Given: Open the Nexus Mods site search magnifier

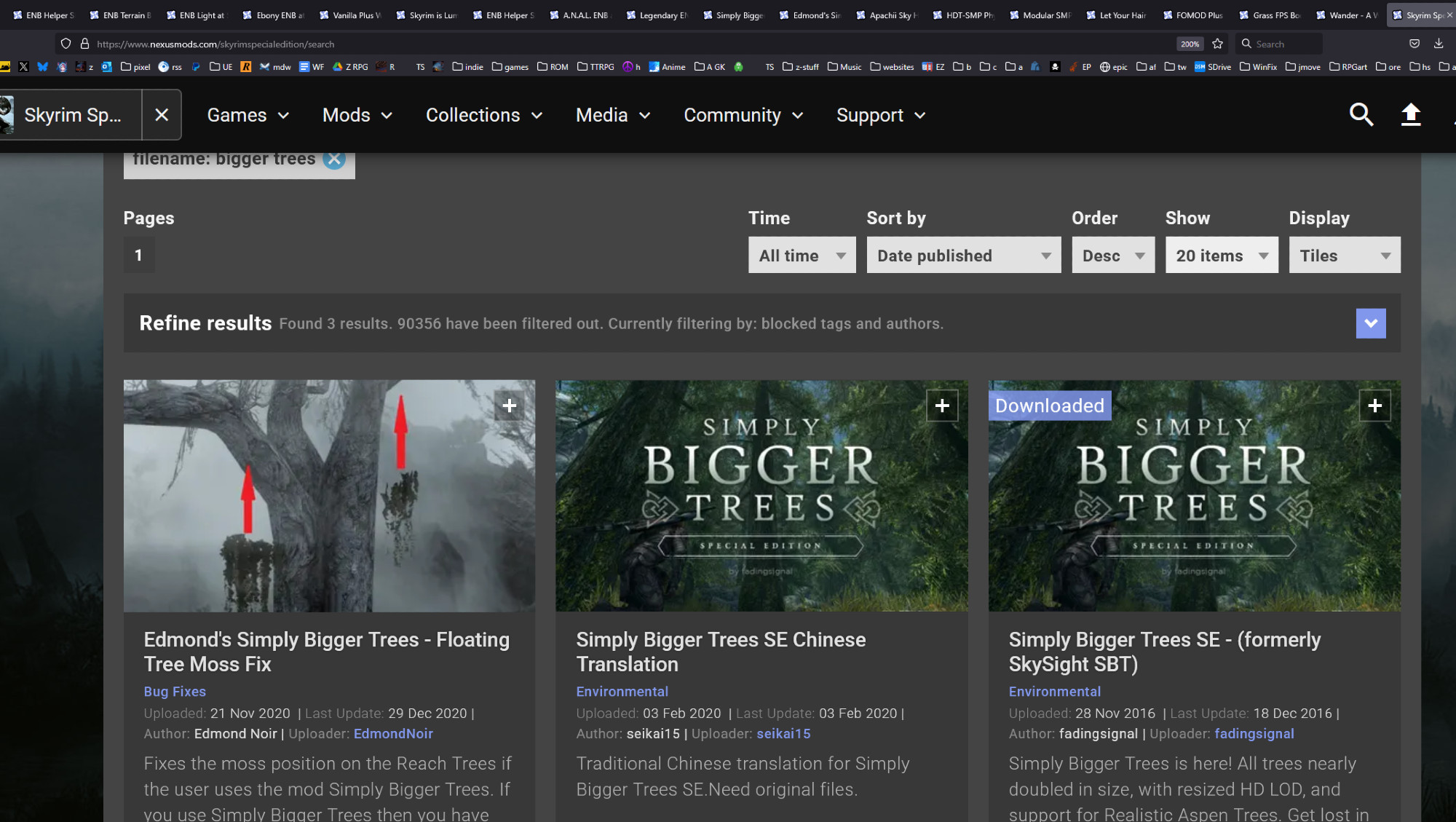Looking at the screenshot, I should 1361,114.
